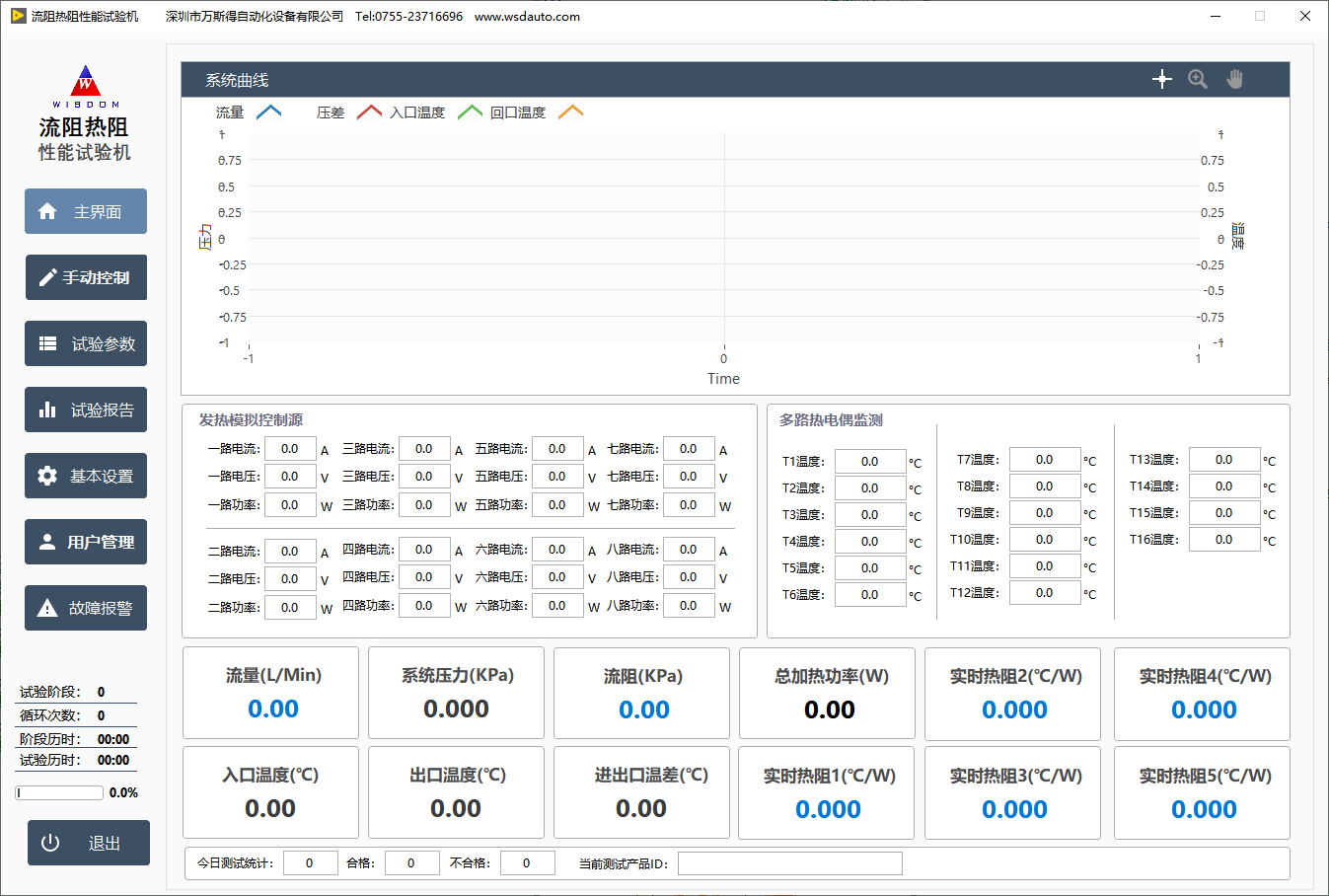The image size is (1329, 896).
Task: Click the green 入口温度 legend line icon
Action: click(470, 112)
